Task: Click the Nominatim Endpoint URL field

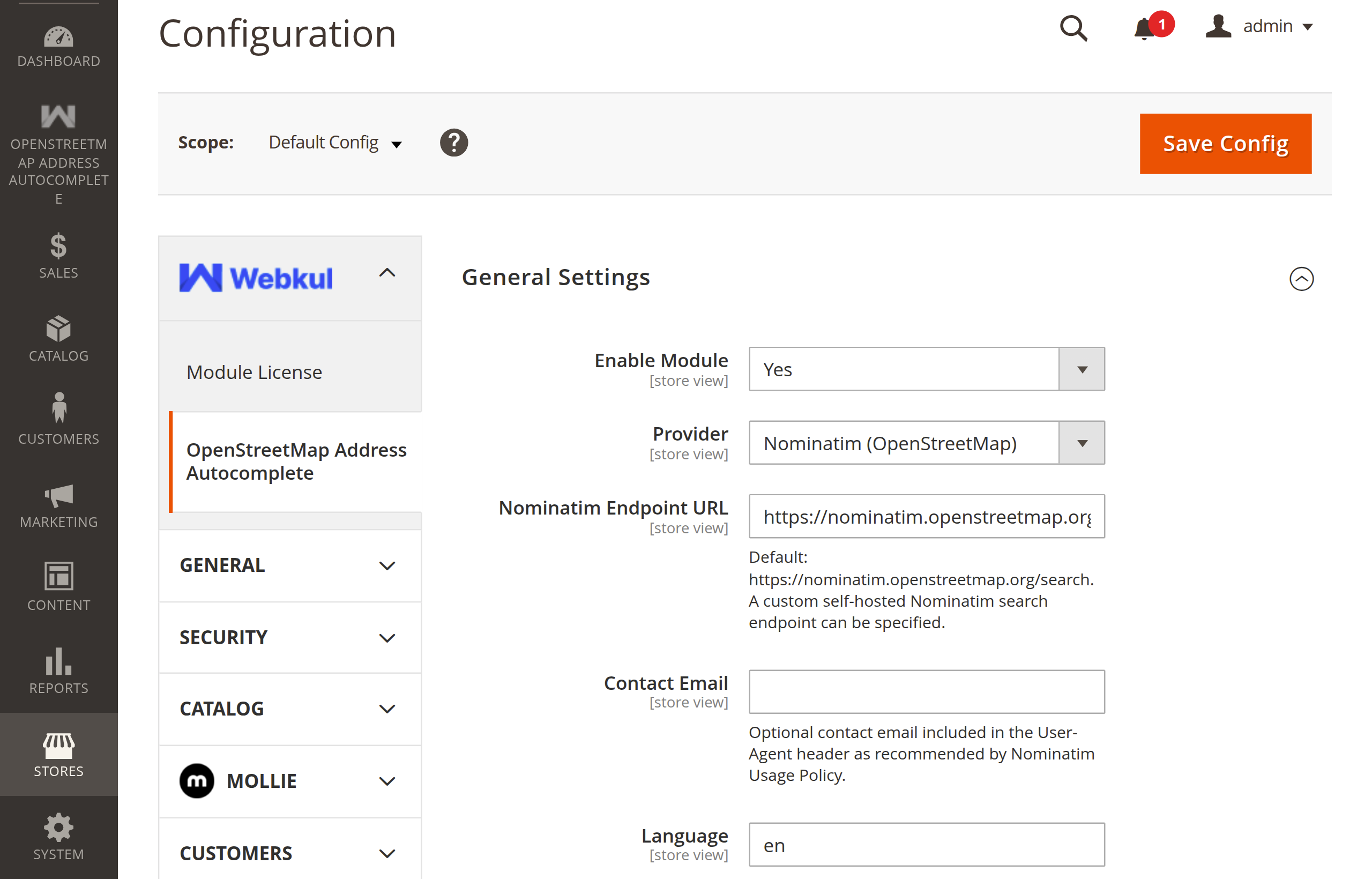Action: coord(926,517)
